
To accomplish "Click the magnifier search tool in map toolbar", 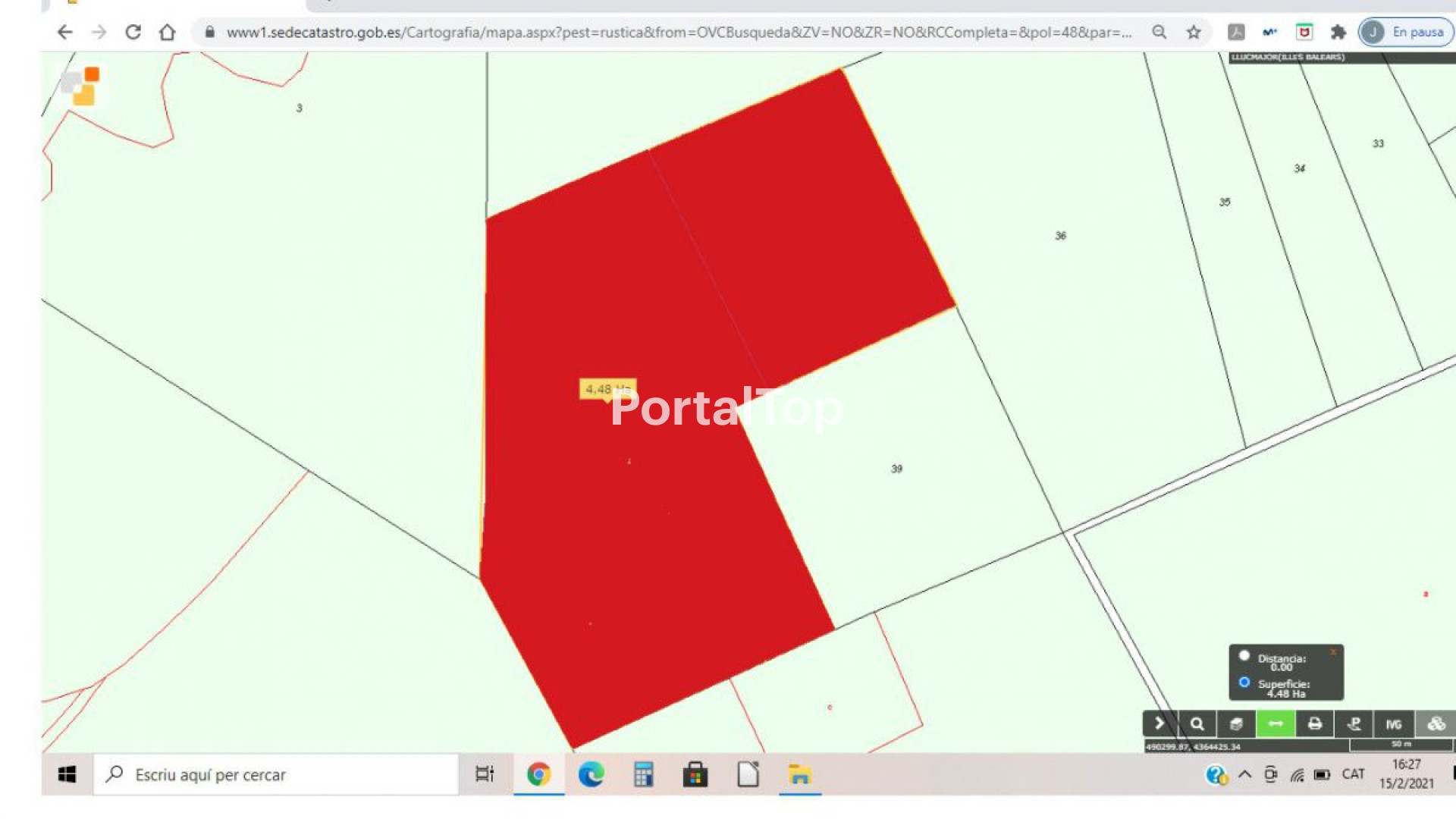I will click(x=1197, y=723).
